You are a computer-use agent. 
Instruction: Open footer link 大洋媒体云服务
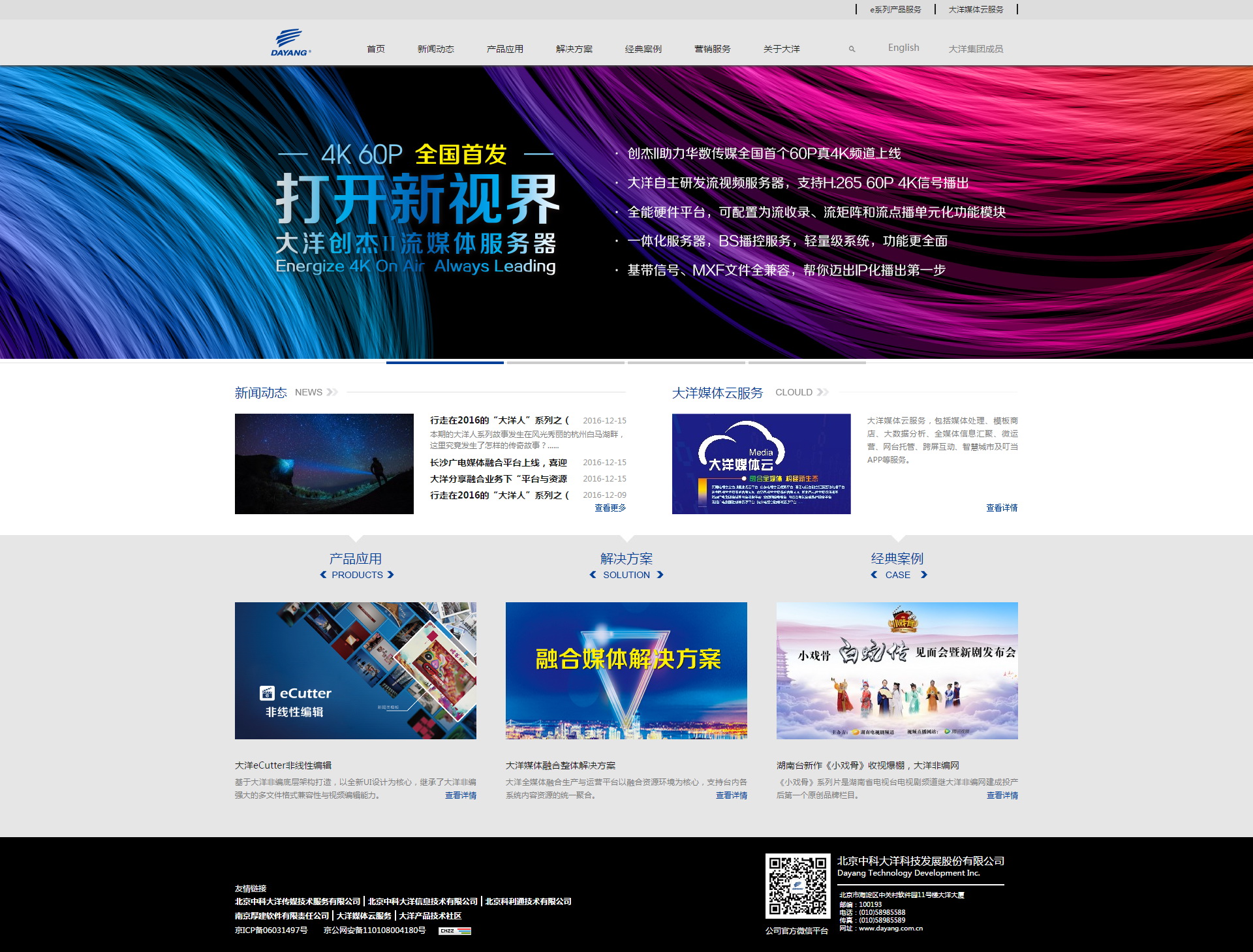(x=364, y=916)
